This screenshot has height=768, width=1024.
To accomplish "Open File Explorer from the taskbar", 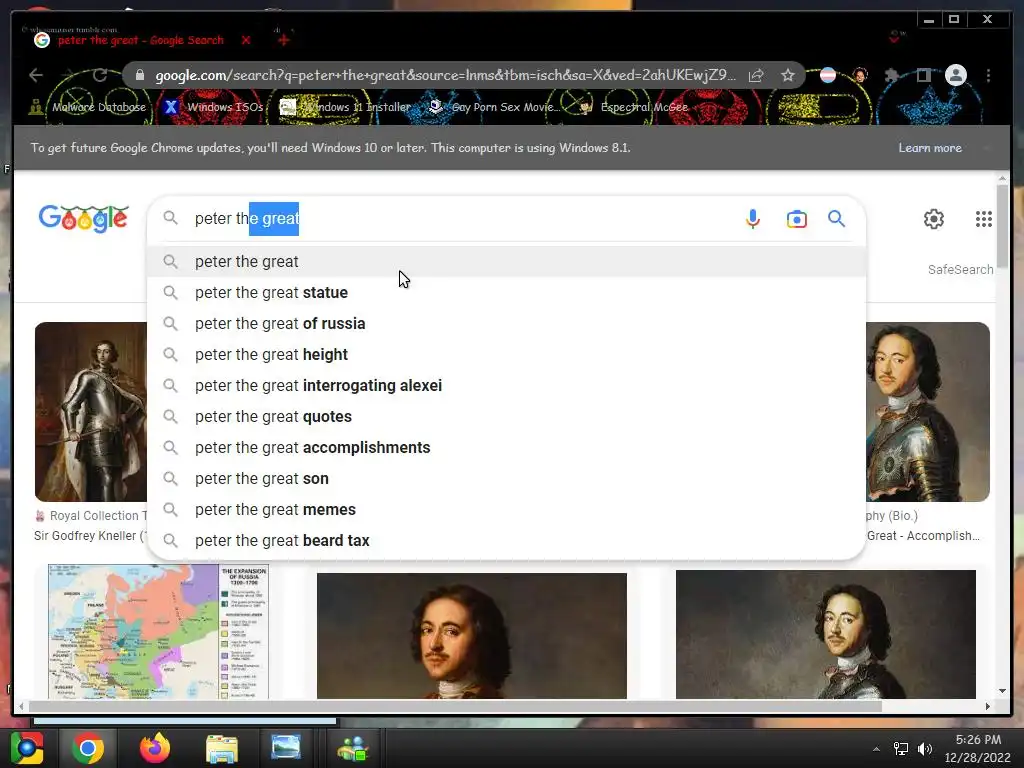I will pyautogui.click(x=221, y=748).
